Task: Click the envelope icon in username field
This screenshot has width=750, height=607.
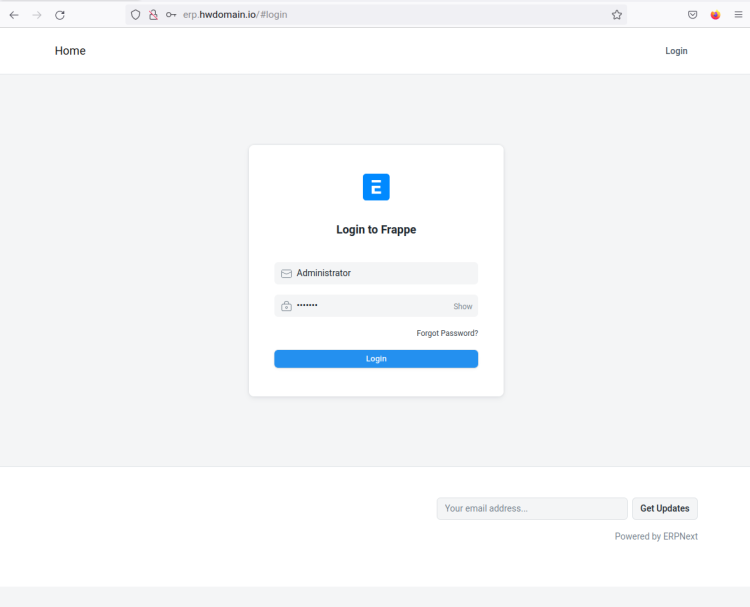Action: (x=286, y=274)
